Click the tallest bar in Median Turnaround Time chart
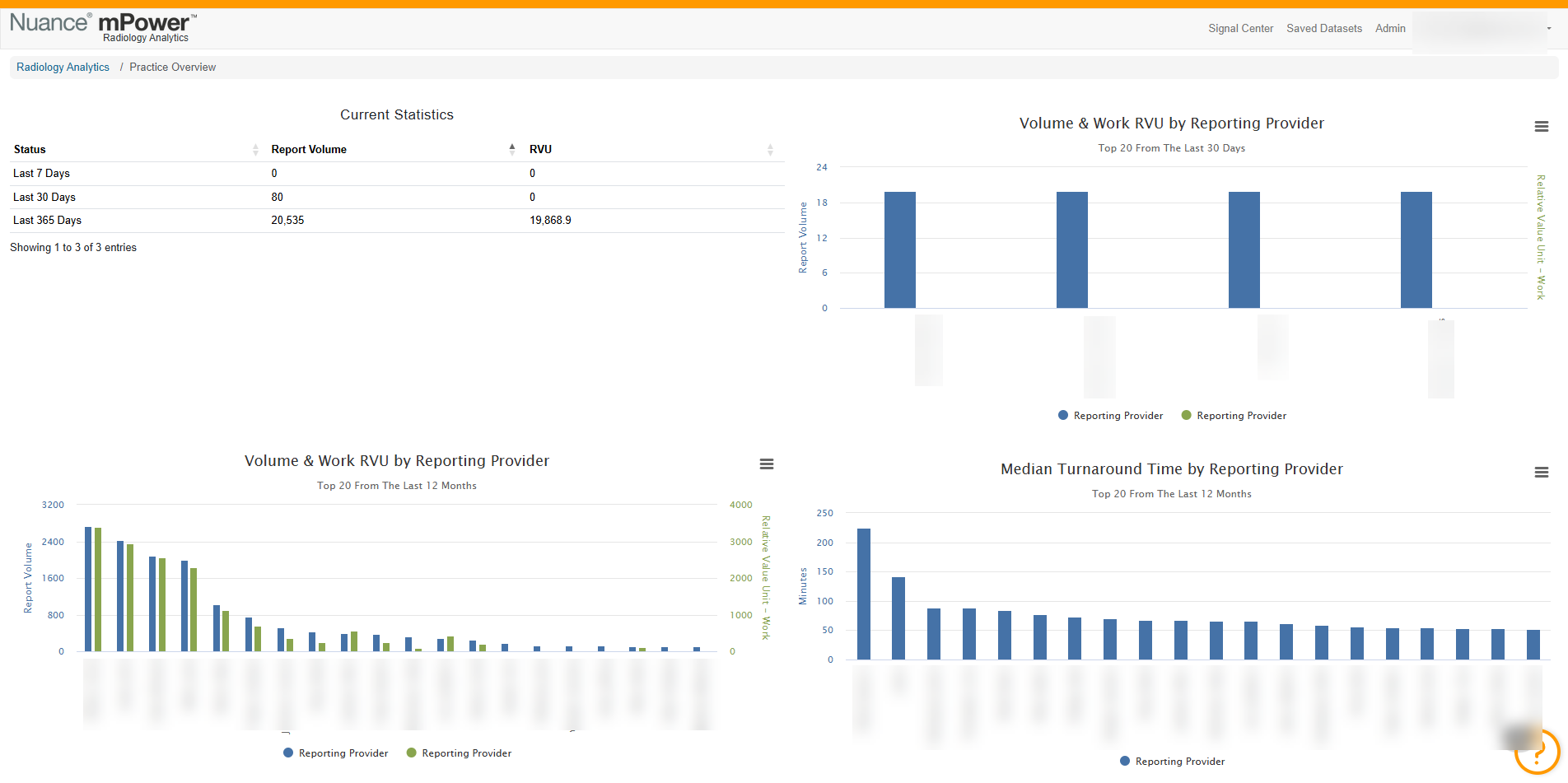This screenshot has width=1568, height=783. tap(864, 594)
